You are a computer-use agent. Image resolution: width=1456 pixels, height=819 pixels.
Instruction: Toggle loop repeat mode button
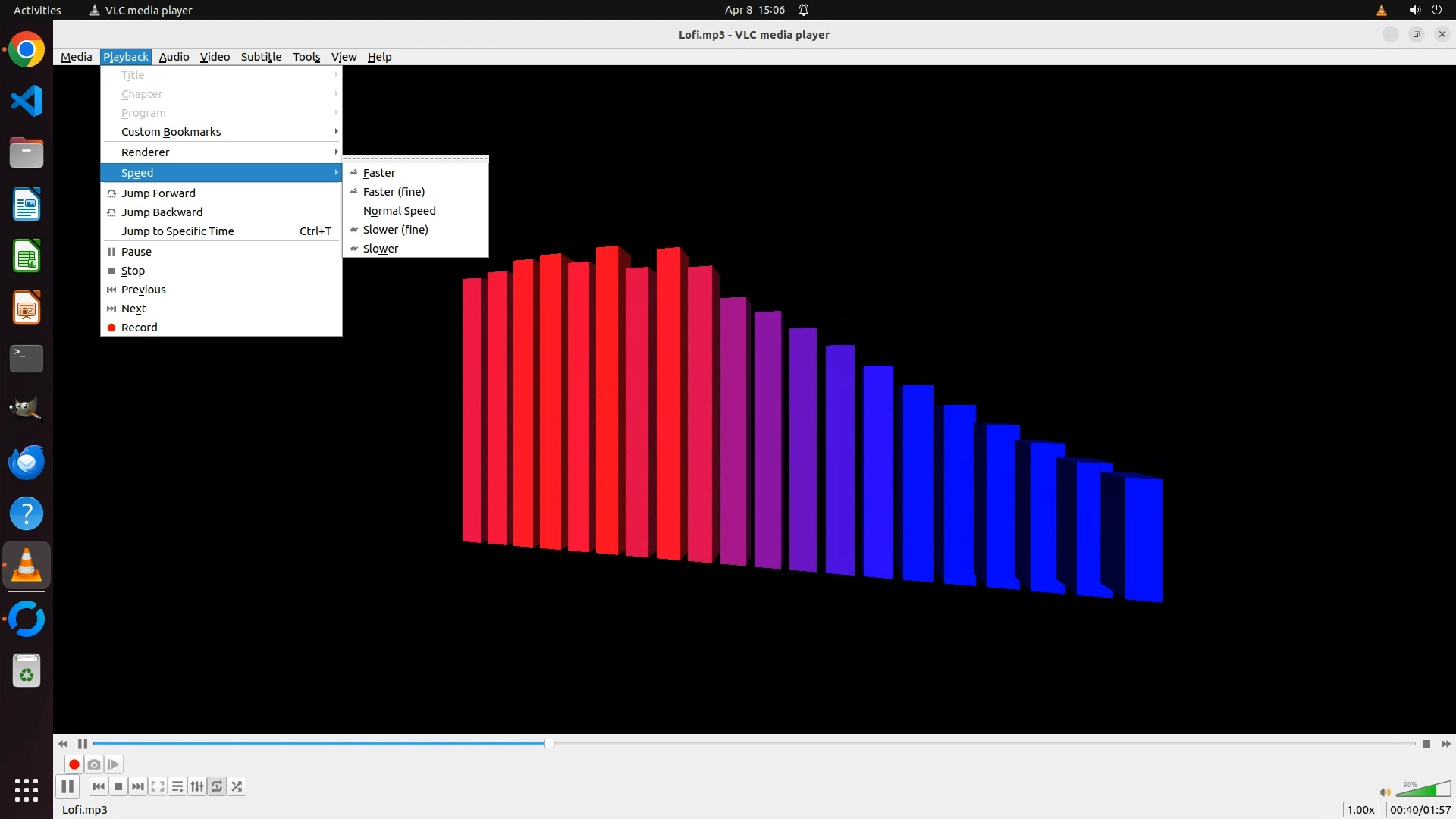click(217, 786)
